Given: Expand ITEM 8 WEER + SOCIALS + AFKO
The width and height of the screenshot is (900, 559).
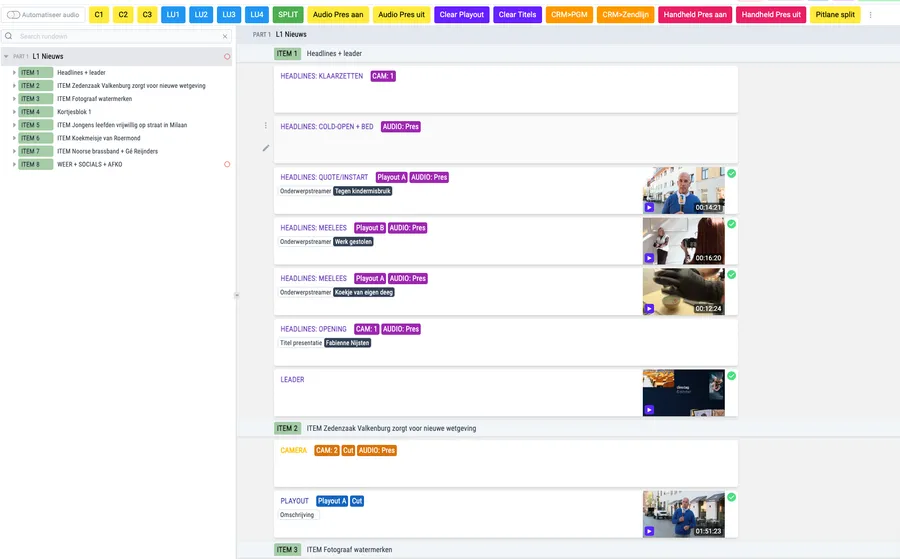Looking at the screenshot, I should coord(14,164).
